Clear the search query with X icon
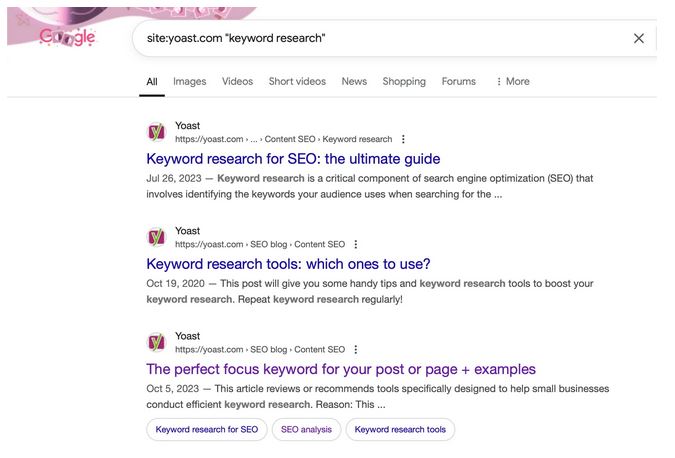This screenshot has height=458, width=675. coord(639,38)
